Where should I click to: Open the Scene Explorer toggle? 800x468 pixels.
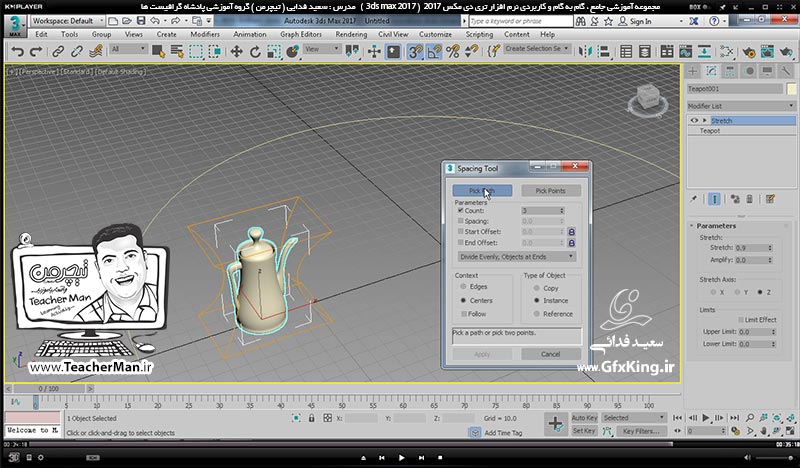626,52
